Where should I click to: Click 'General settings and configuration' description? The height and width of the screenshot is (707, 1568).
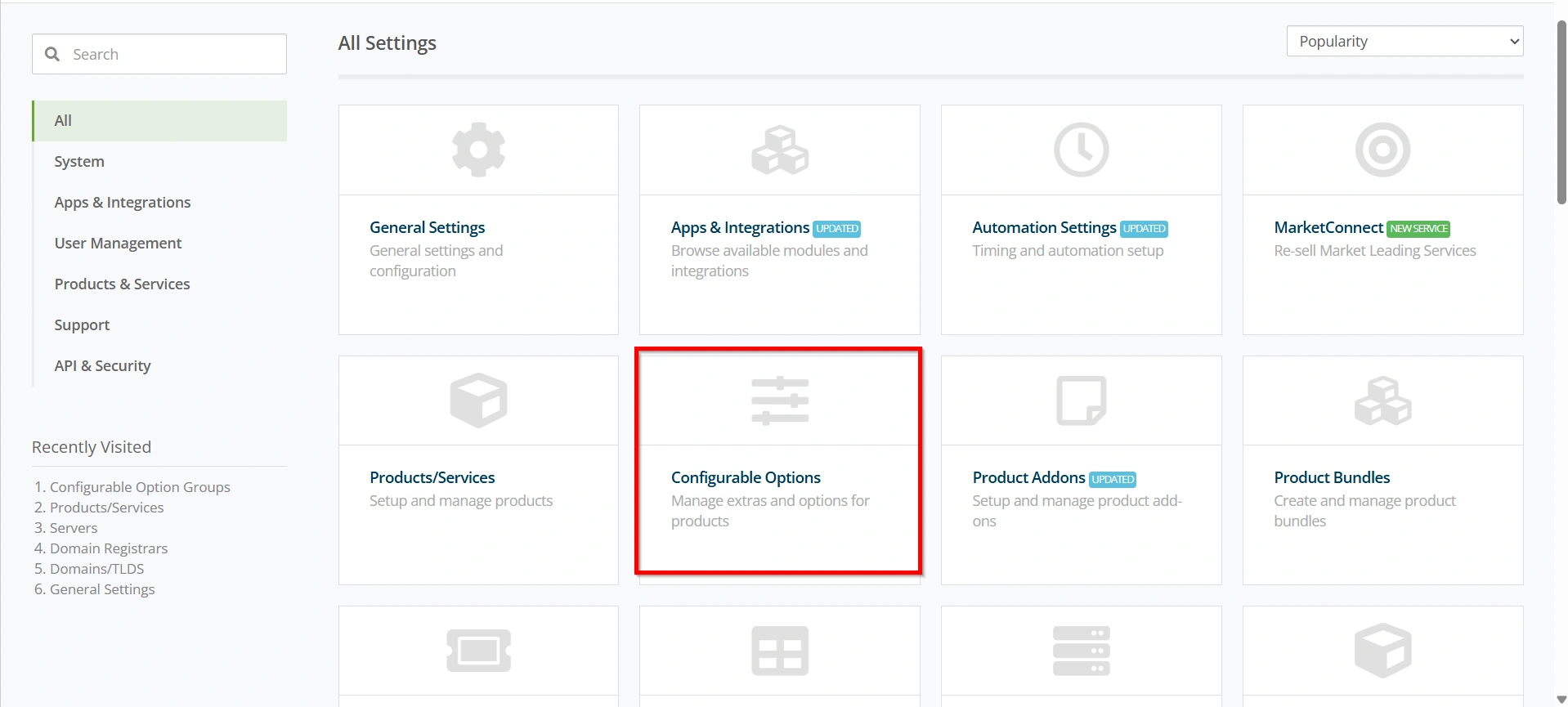[436, 261]
